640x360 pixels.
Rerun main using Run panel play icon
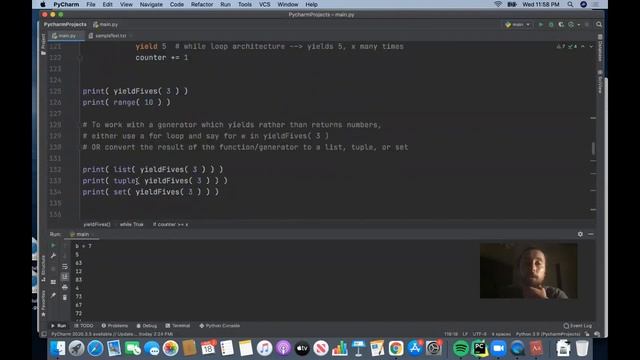[x=53, y=246]
